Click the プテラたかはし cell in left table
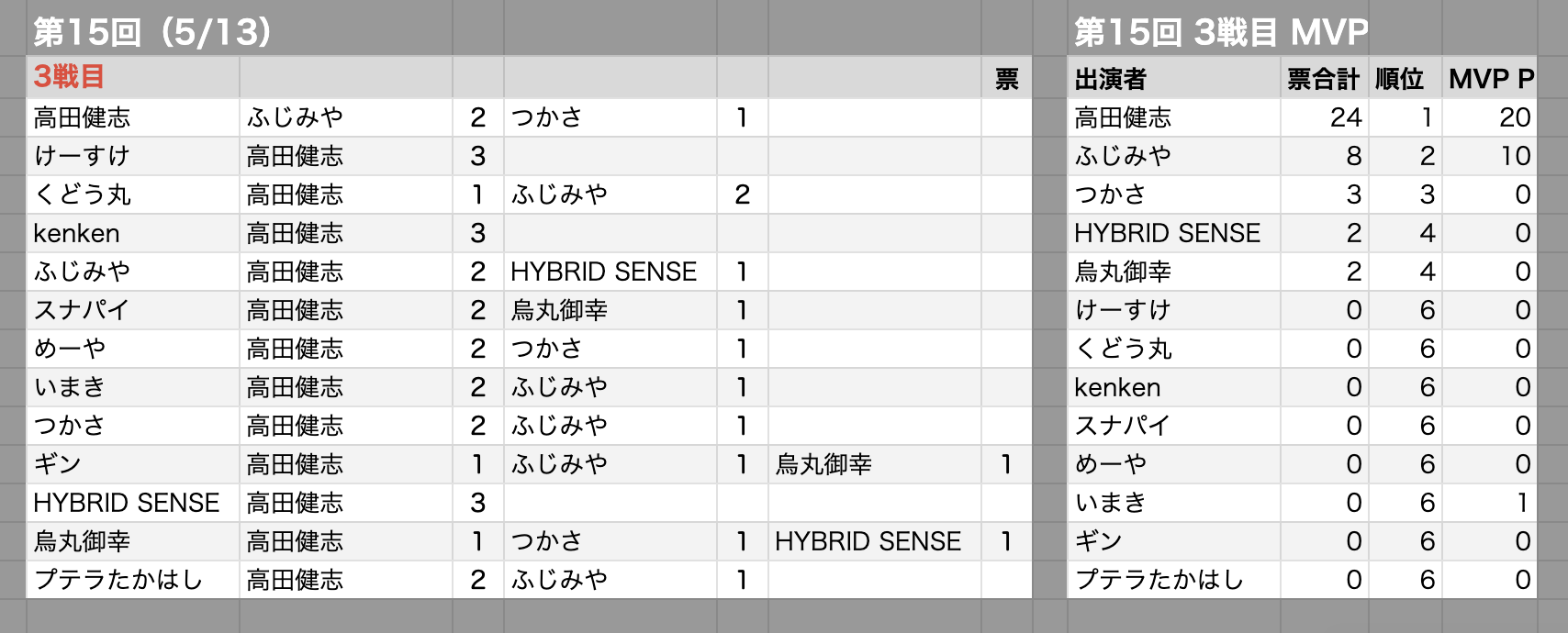 [133, 580]
